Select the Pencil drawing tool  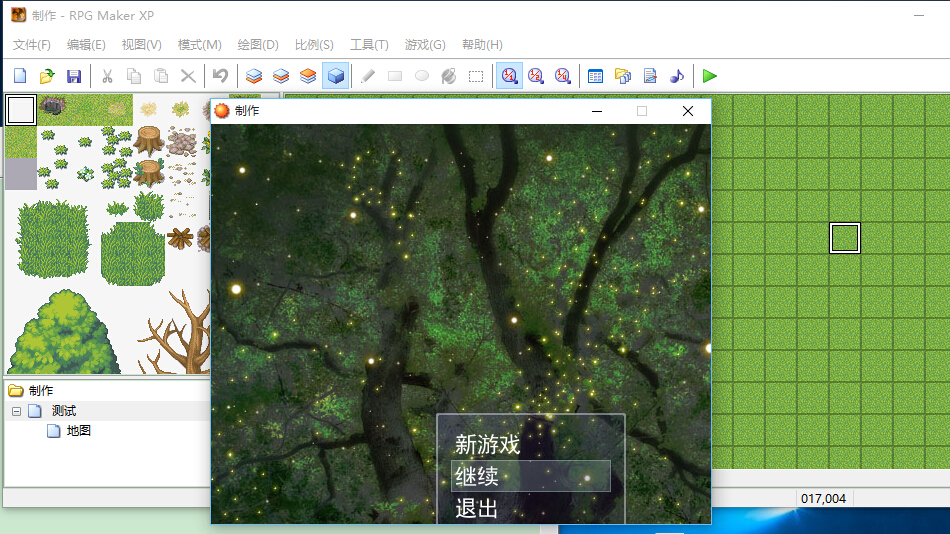coord(368,76)
